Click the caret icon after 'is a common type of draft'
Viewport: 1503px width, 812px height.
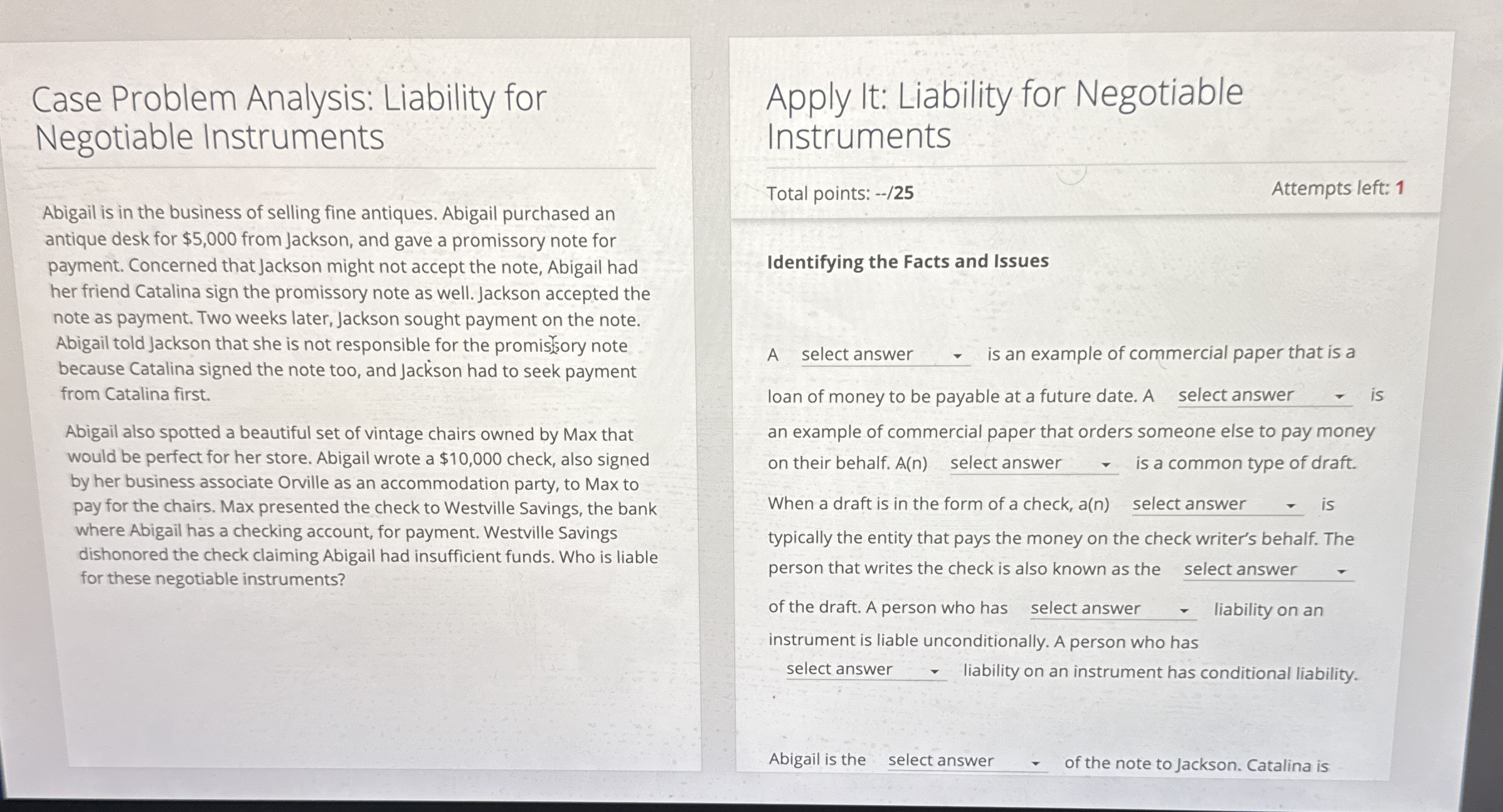[1107, 465]
